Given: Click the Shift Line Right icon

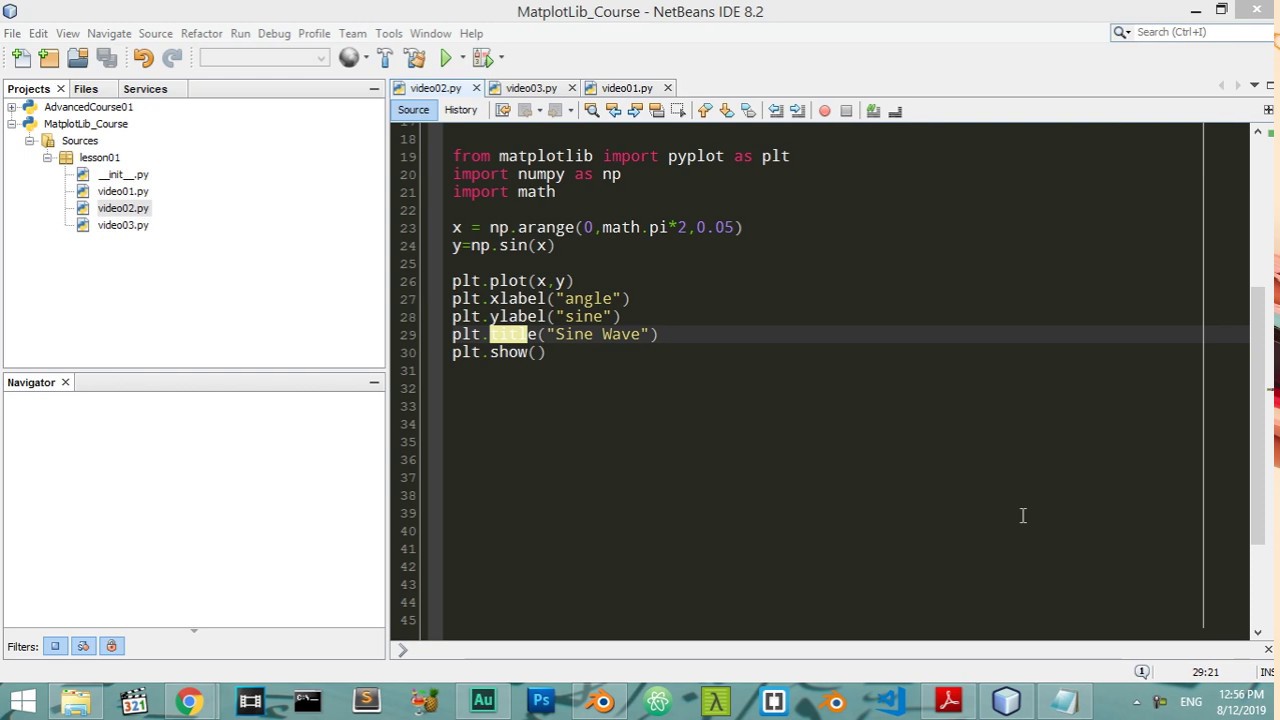Looking at the screenshot, I should pos(797,111).
